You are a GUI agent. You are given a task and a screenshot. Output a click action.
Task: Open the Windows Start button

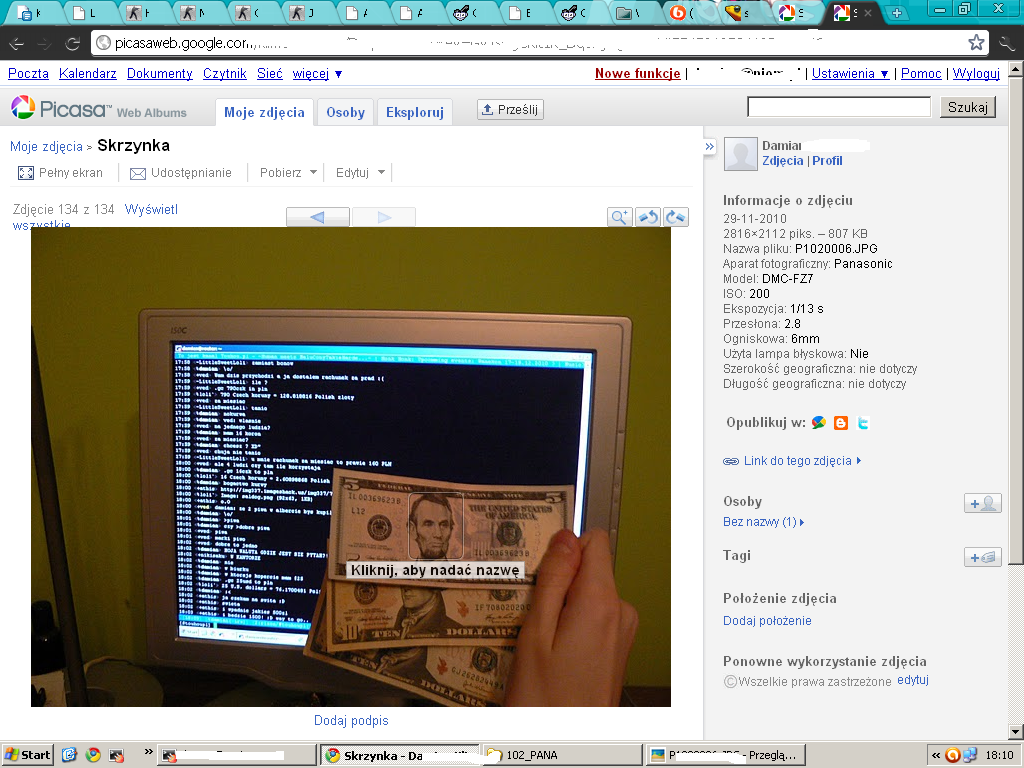coord(27,755)
